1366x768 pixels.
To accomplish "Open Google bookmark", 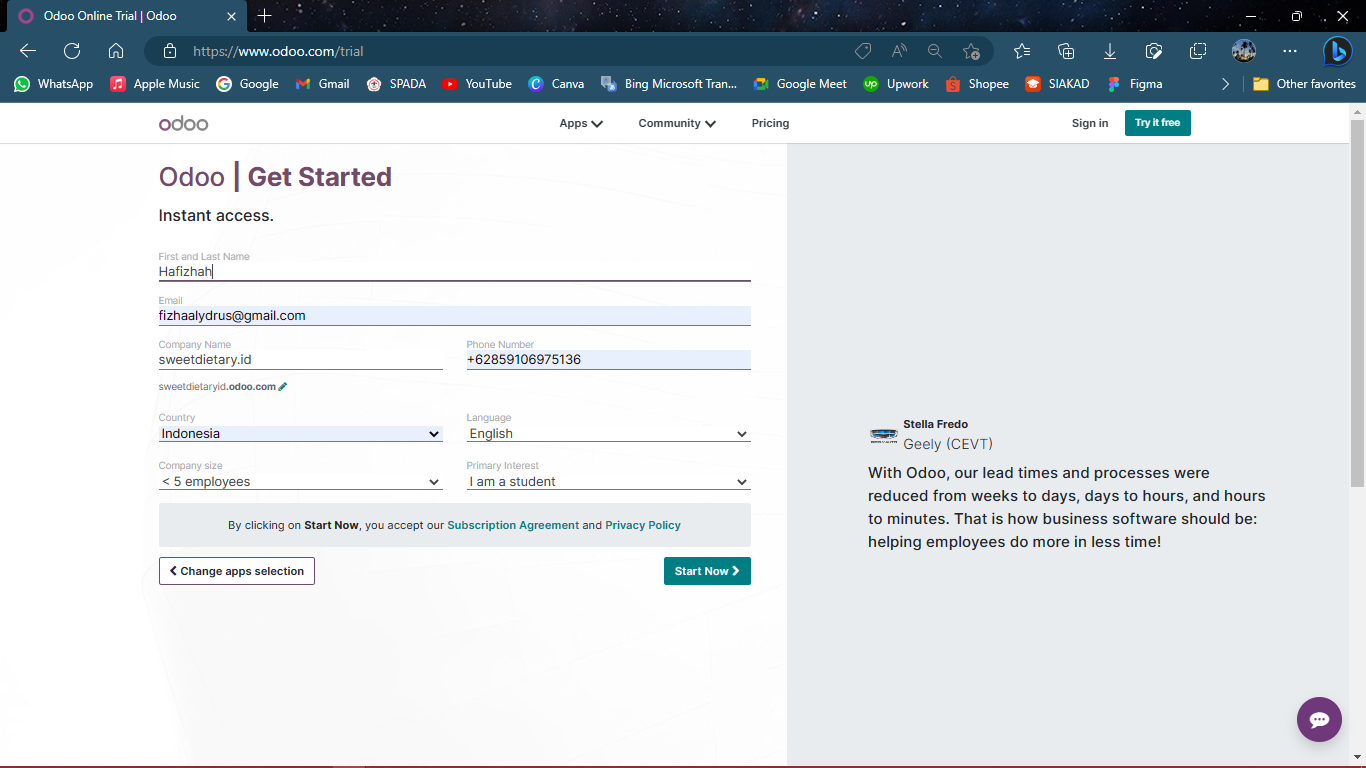I will (x=247, y=84).
